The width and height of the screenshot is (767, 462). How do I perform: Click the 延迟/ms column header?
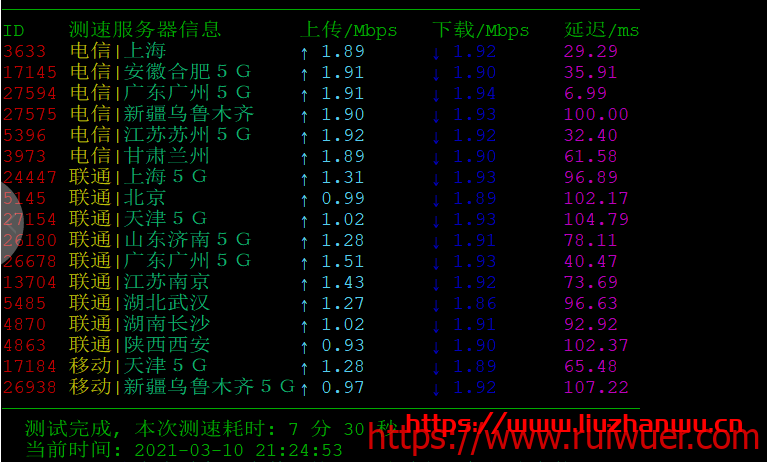(x=602, y=30)
